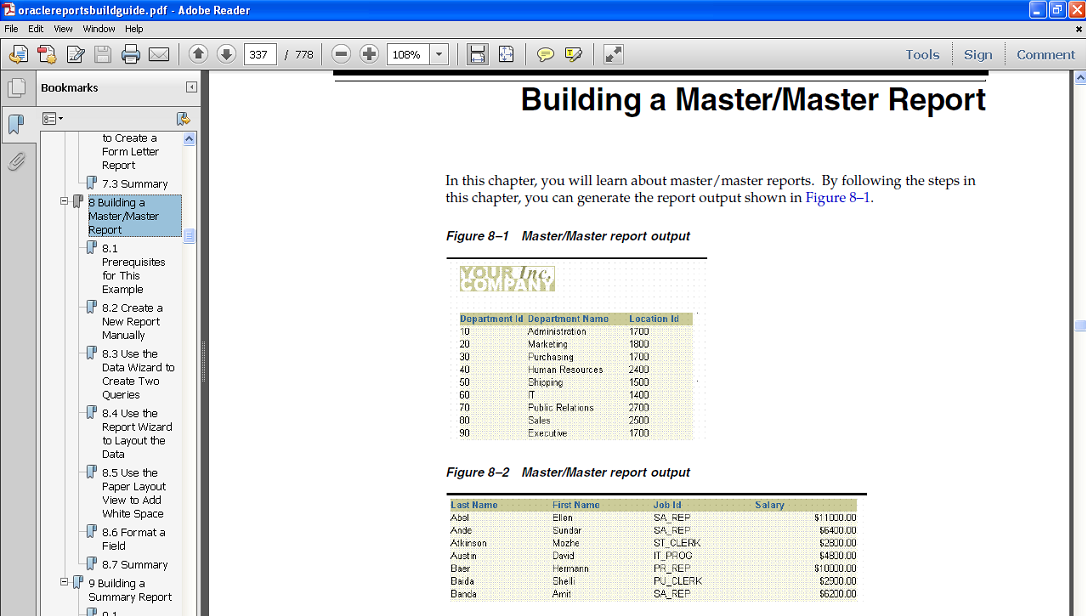Collapse the '8 Building a Master/Master Report' bookmark
This screenshot has height=616, width=1086.
(62, 201)
